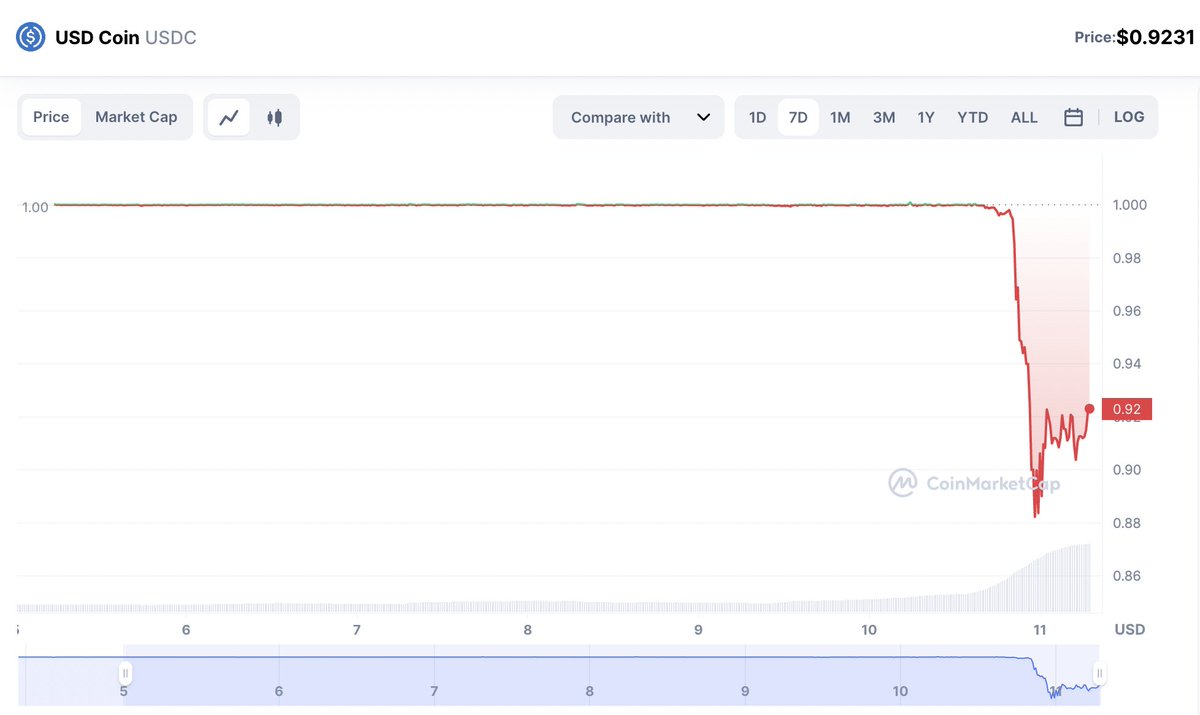Image resolution: width=1200 pixels, height=715 pixels.
Task: Click the 1.000 right axis label
Action: pyautogui.click(x=1130, y=204)
